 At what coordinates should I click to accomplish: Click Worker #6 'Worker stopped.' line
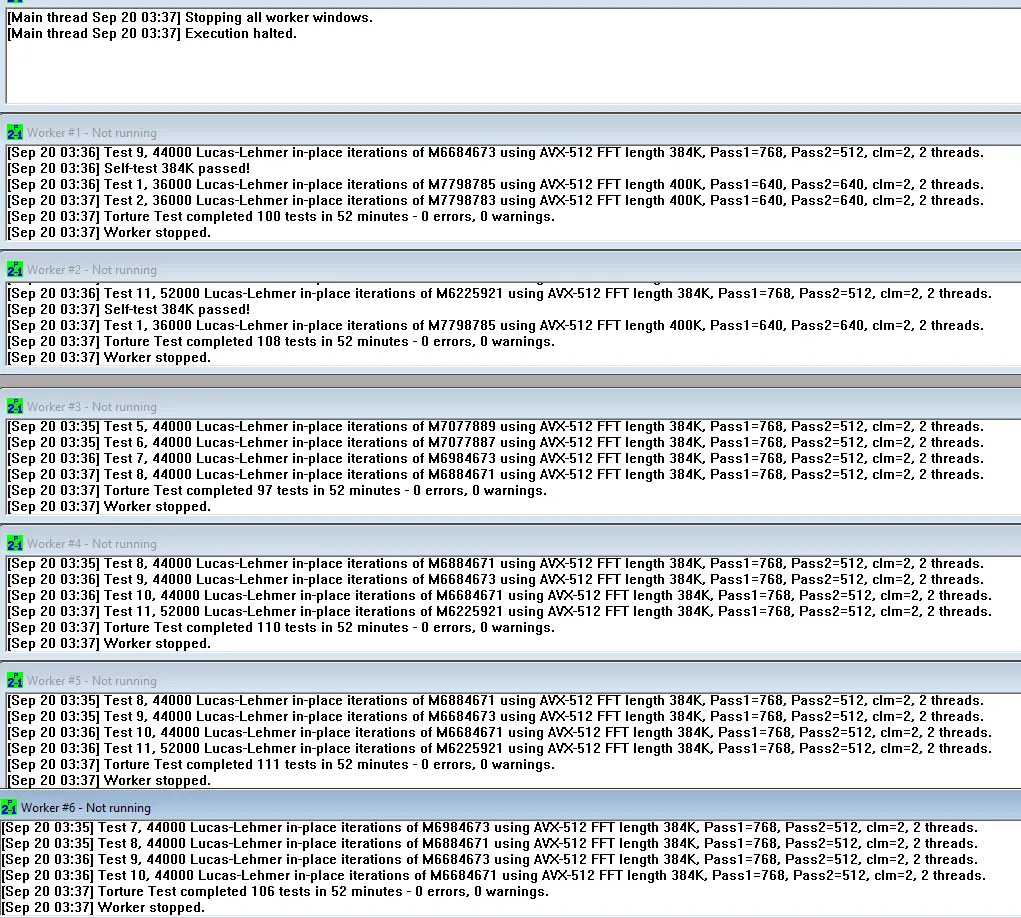point(104,907)
